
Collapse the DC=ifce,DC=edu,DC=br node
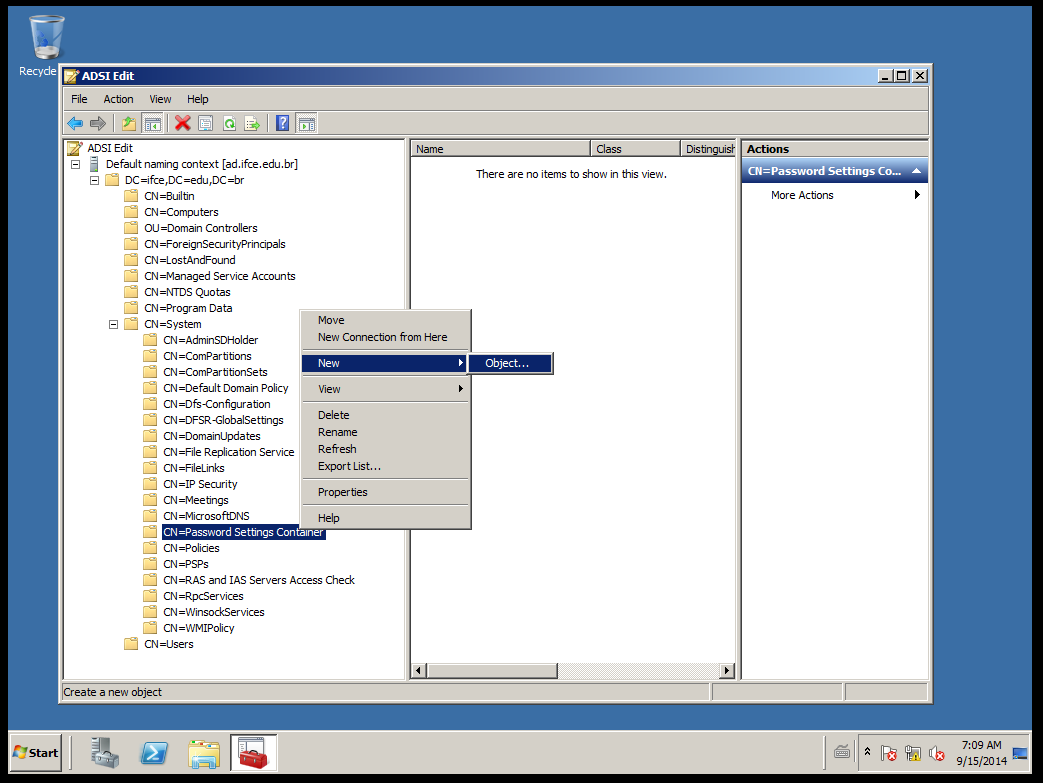[x=94, y=180]
